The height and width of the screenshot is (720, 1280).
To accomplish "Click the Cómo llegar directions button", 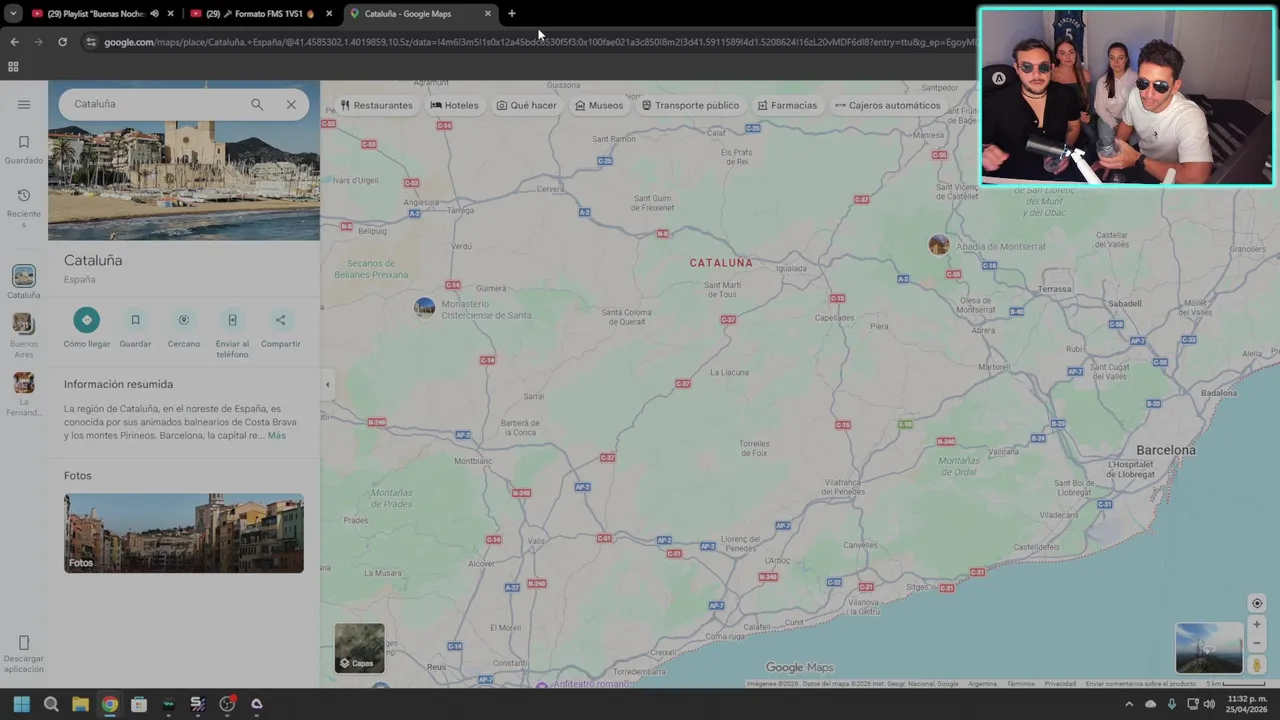I will pos(87,320).
